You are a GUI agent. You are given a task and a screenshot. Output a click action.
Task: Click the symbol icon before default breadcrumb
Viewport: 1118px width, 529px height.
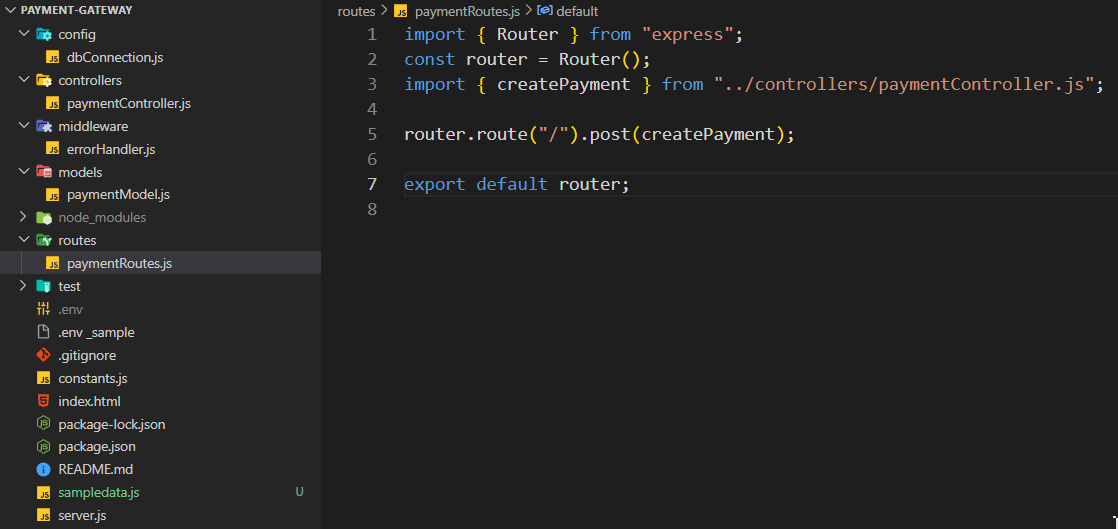(x=545, y=11)
